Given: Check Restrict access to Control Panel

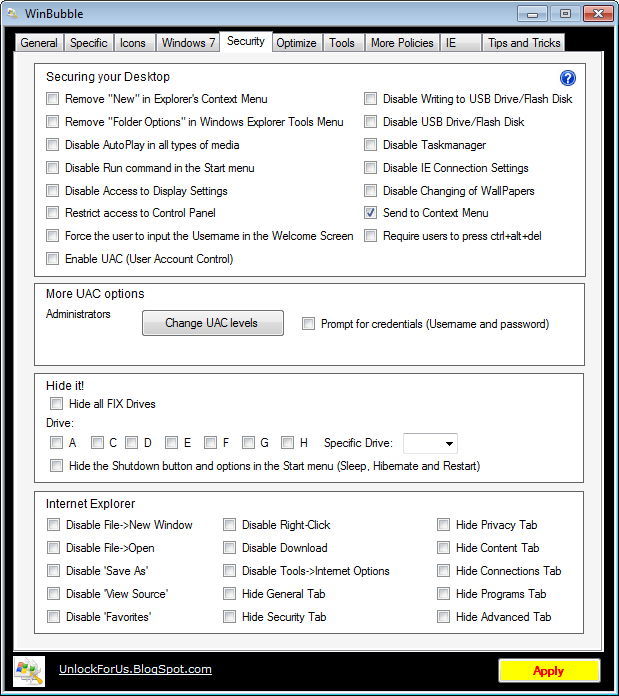Looking at the screenshot, I should (x=52, y=213).
